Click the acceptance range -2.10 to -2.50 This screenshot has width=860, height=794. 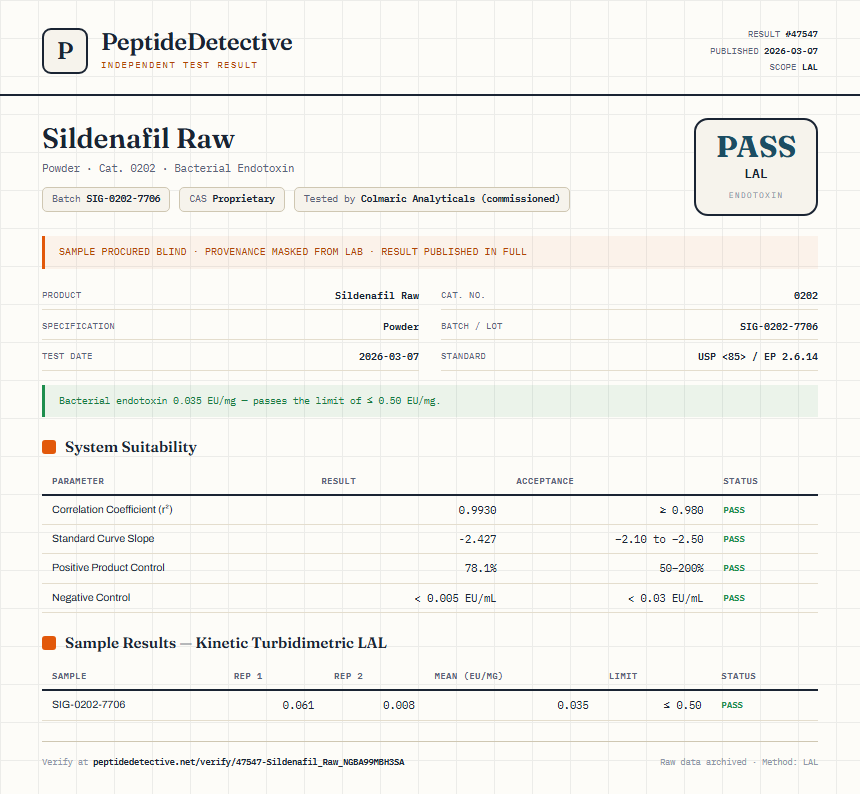(659, 539)
